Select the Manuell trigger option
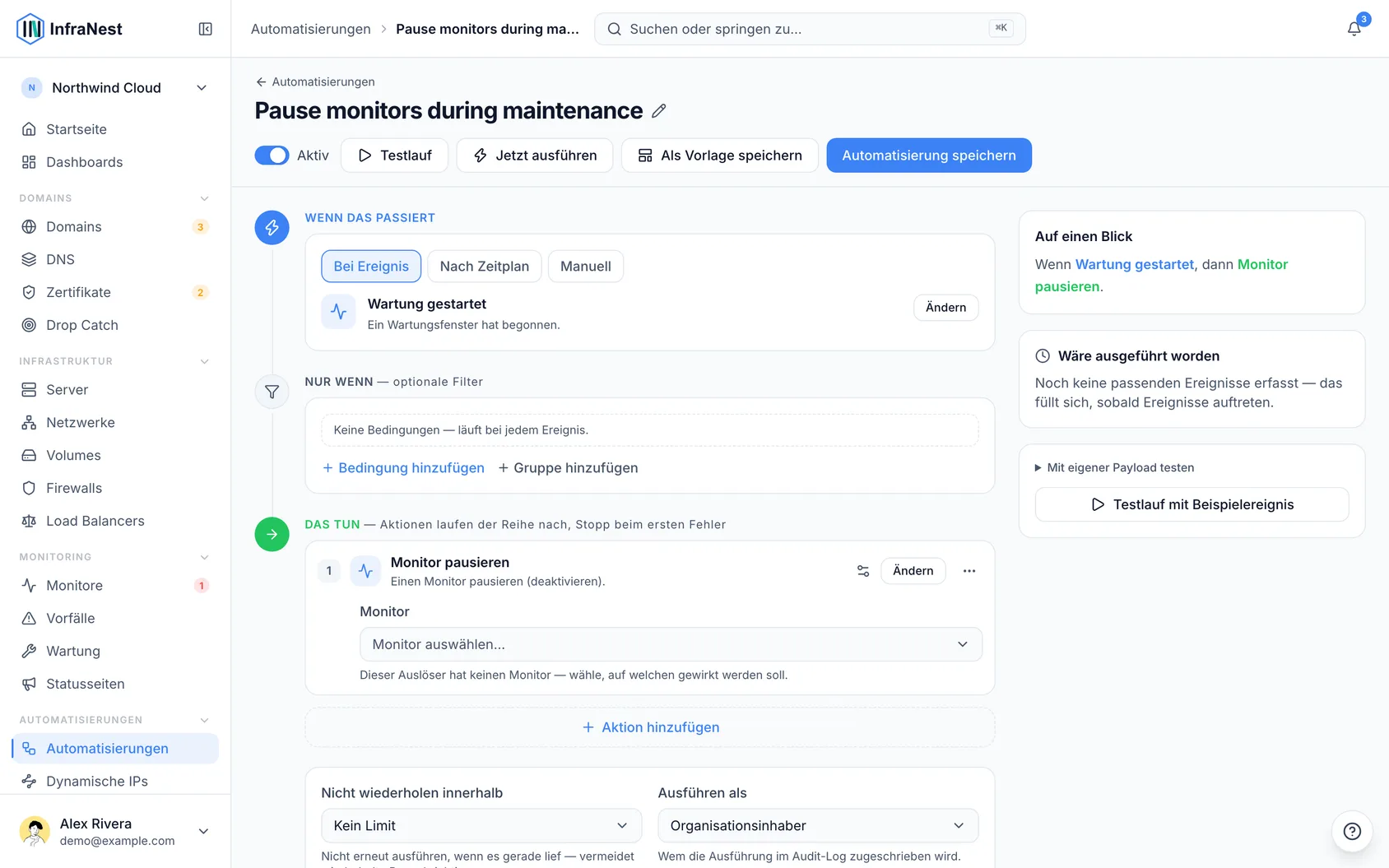 click(586, 266)
